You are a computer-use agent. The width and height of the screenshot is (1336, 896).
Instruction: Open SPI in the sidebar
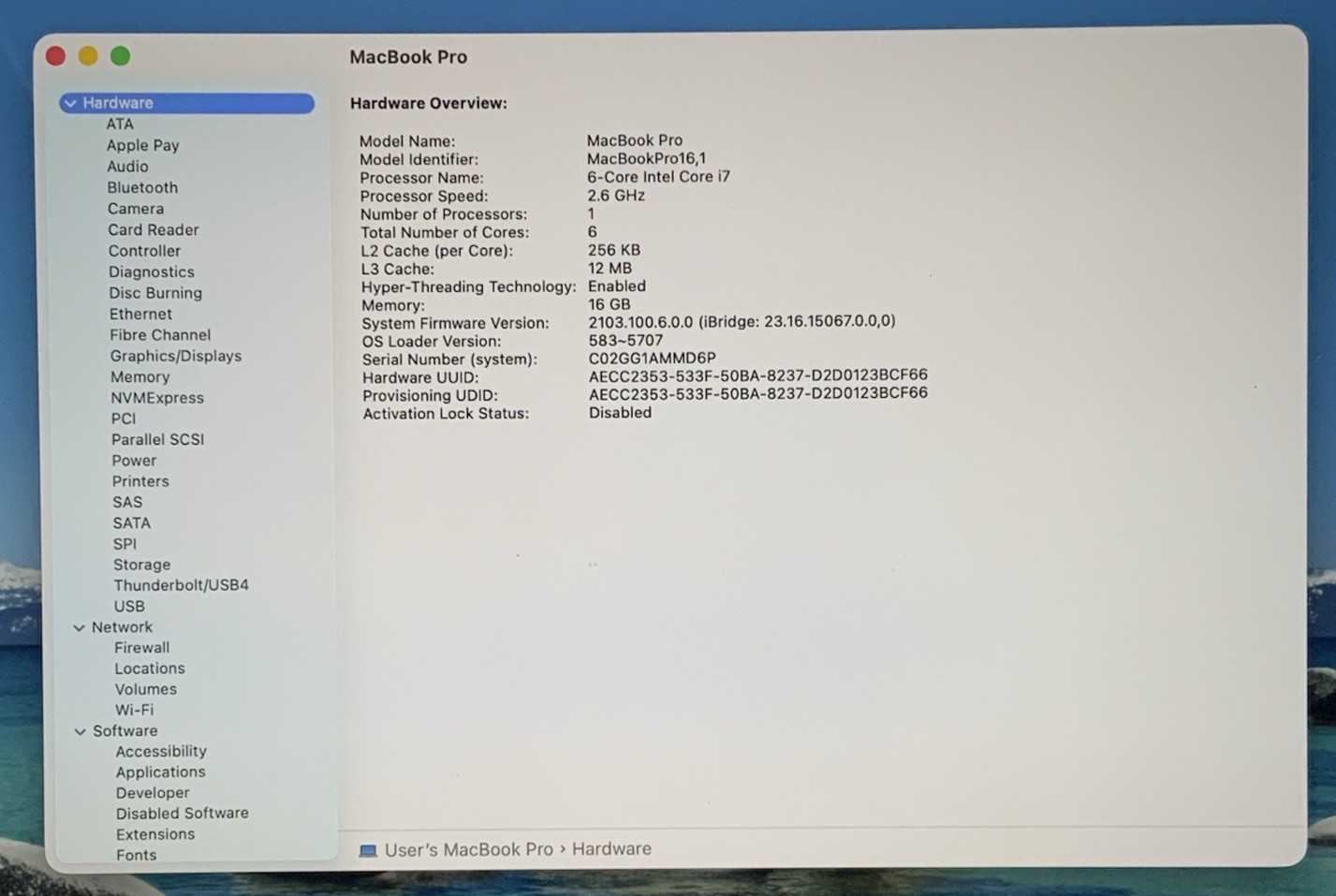pos(125,543)
